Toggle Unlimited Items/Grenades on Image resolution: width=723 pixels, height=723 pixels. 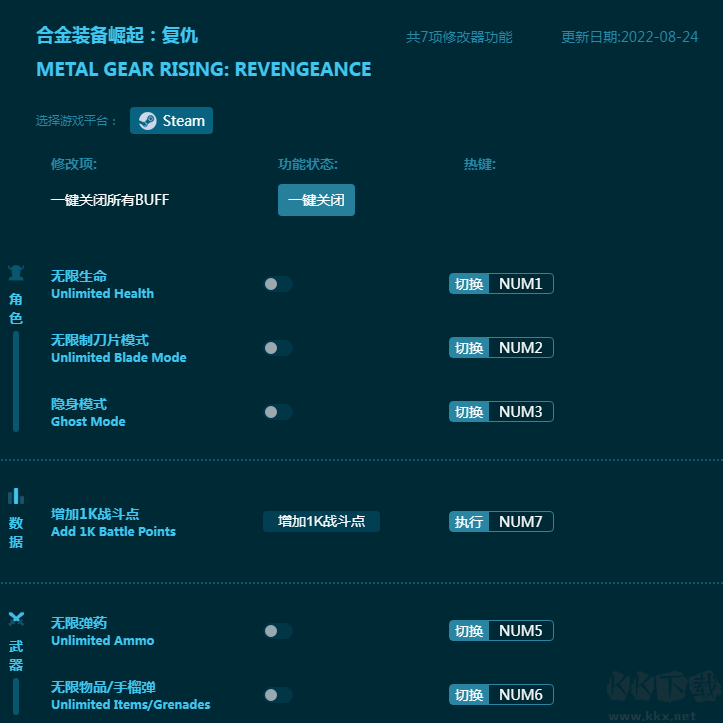[x=277, y=695]
